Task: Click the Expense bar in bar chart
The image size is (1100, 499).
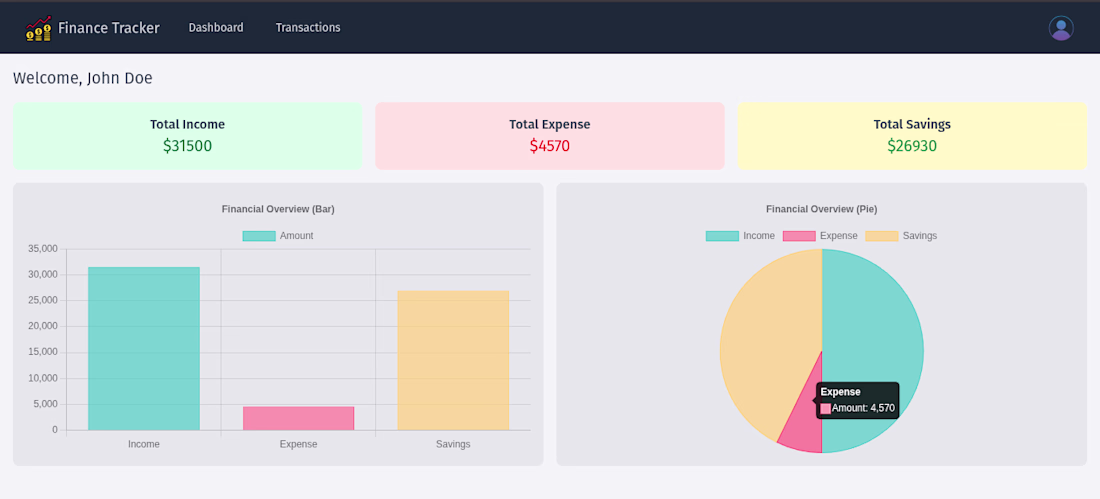Action: (x=298, y=418)
